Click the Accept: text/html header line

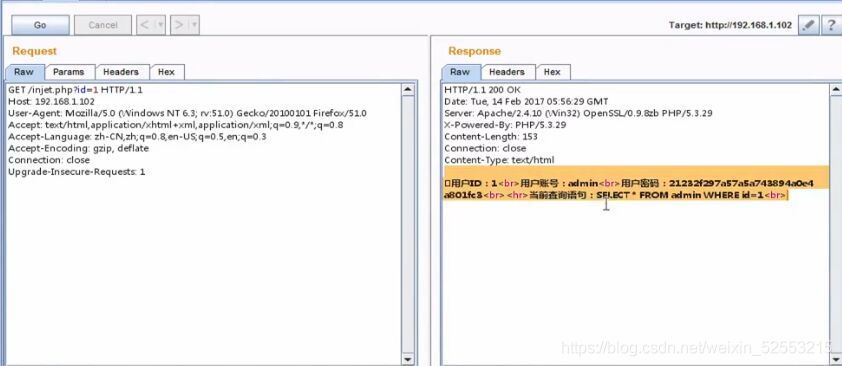(176, 125)
